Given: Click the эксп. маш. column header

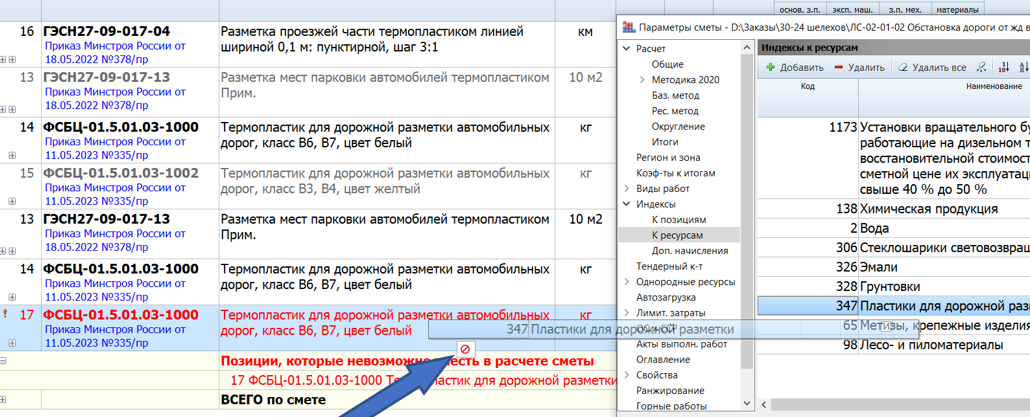Looking at the screenshot, I should (x=852, y=10).
